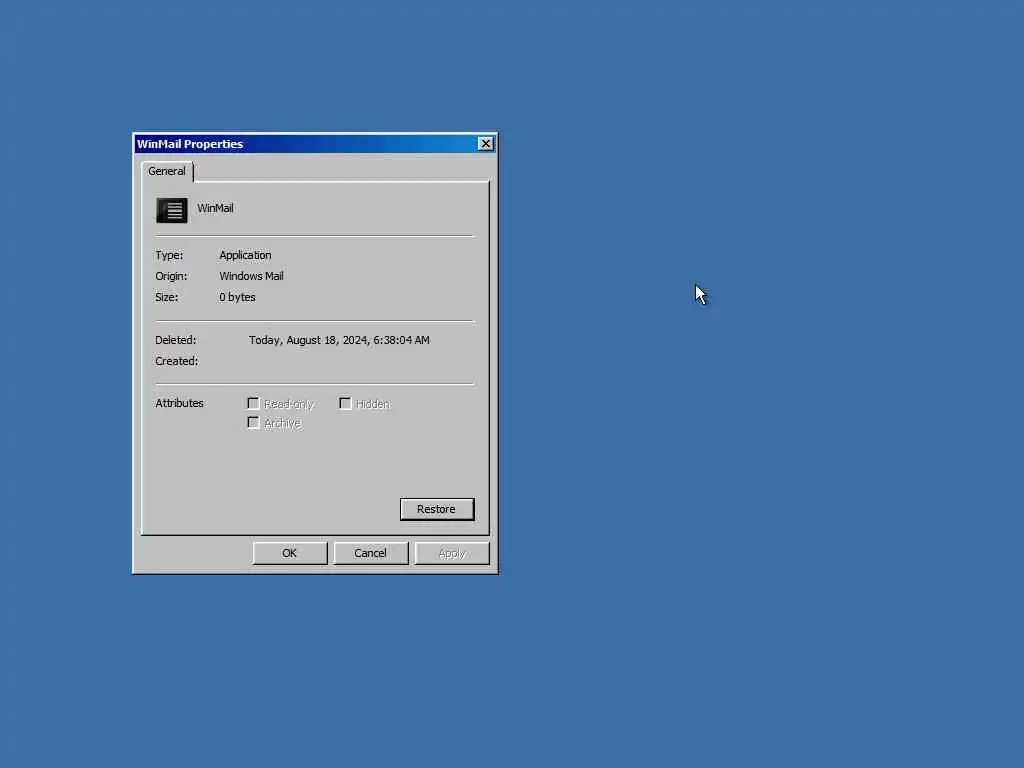This screenshot has width=1024, height=768.
Task: Close the WinMail Properties dialog
Action: coord(485,144)
